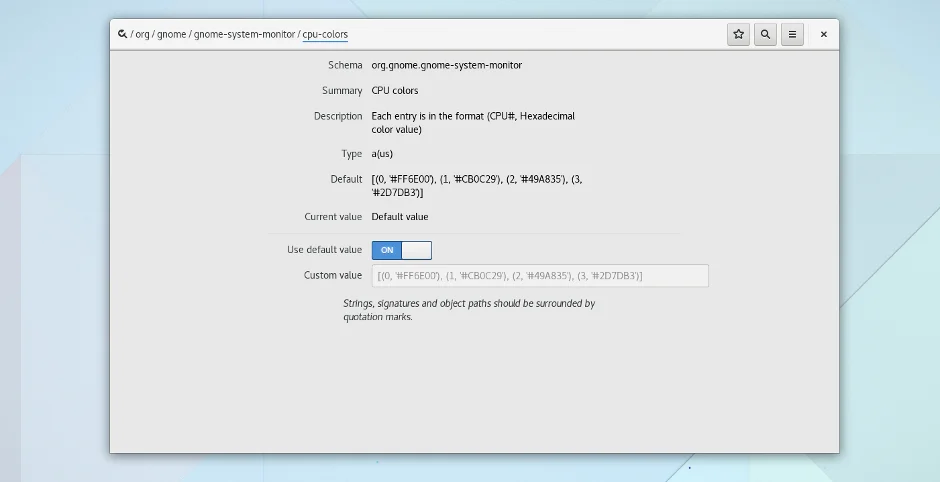This screenshot has width=940, height=482.
Task: Open the bookmarks star button
Action: click(x=739, y=34)
